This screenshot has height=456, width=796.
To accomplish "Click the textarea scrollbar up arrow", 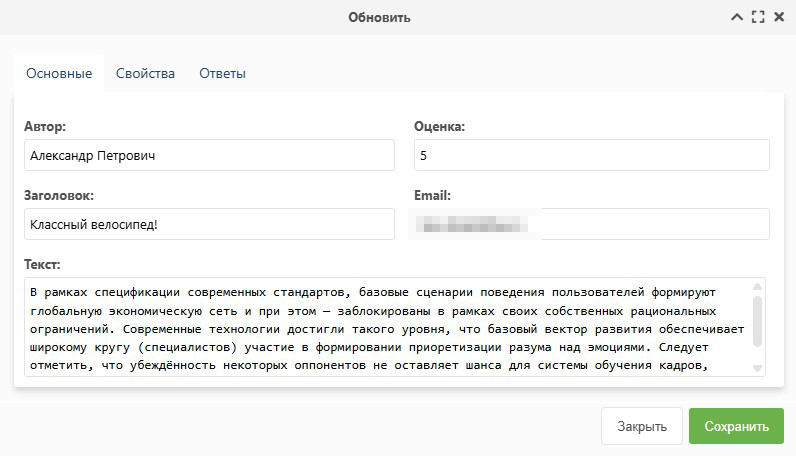I will click(757, 288).
